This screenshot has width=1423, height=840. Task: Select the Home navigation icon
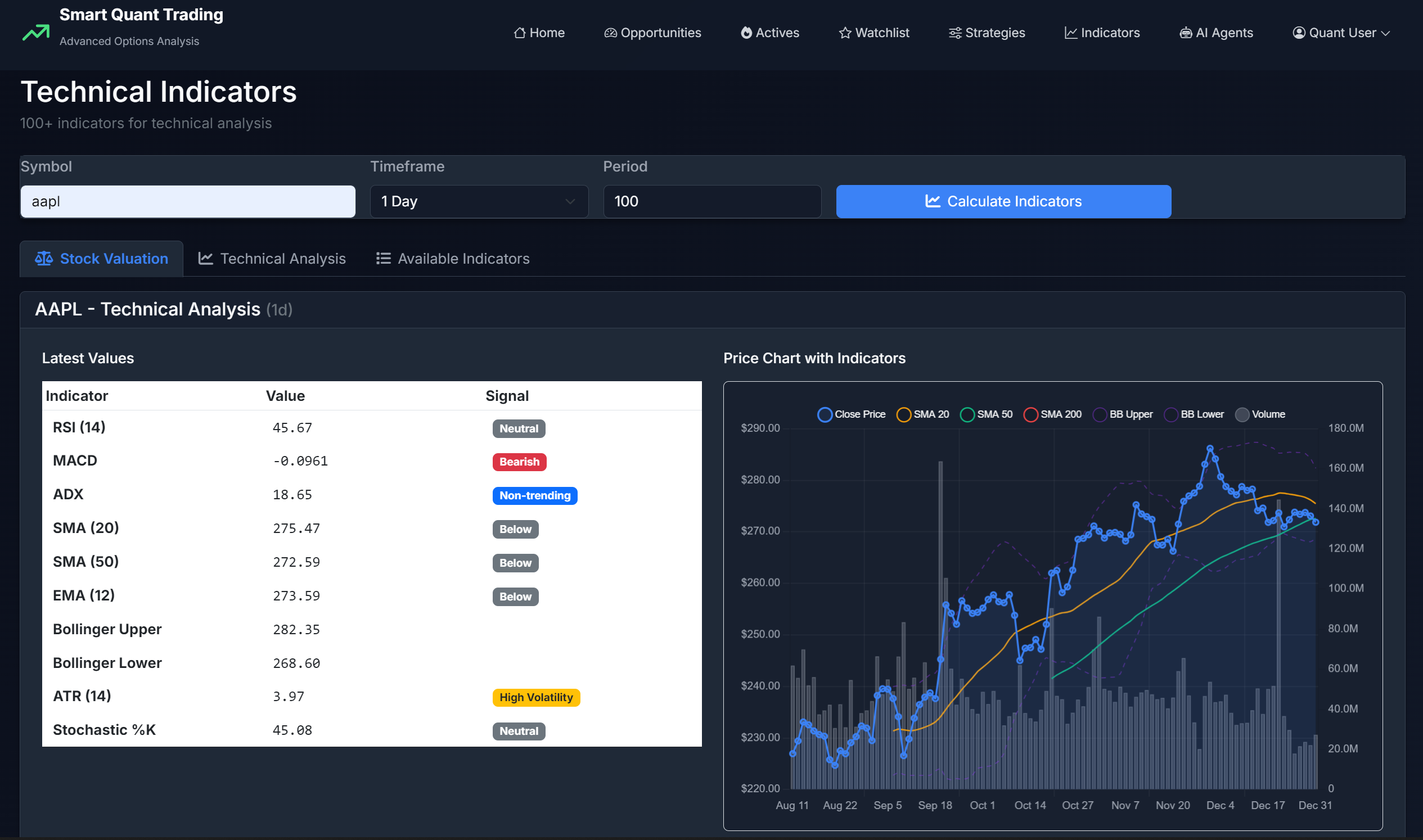tap(521, 33)
